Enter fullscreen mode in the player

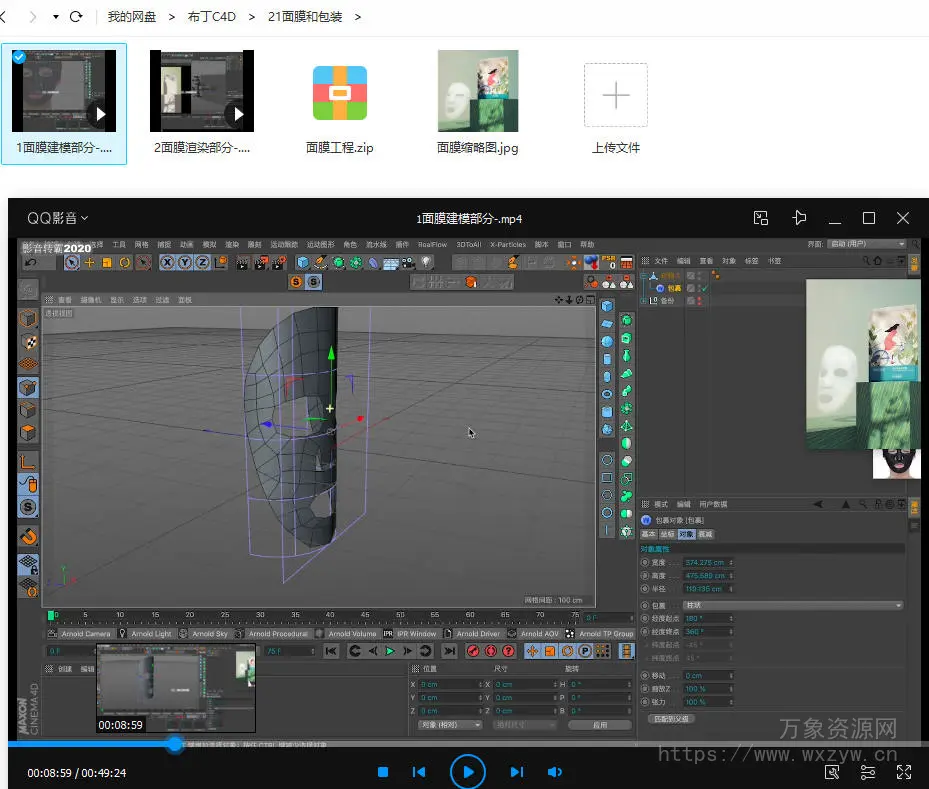click(903, 772)
